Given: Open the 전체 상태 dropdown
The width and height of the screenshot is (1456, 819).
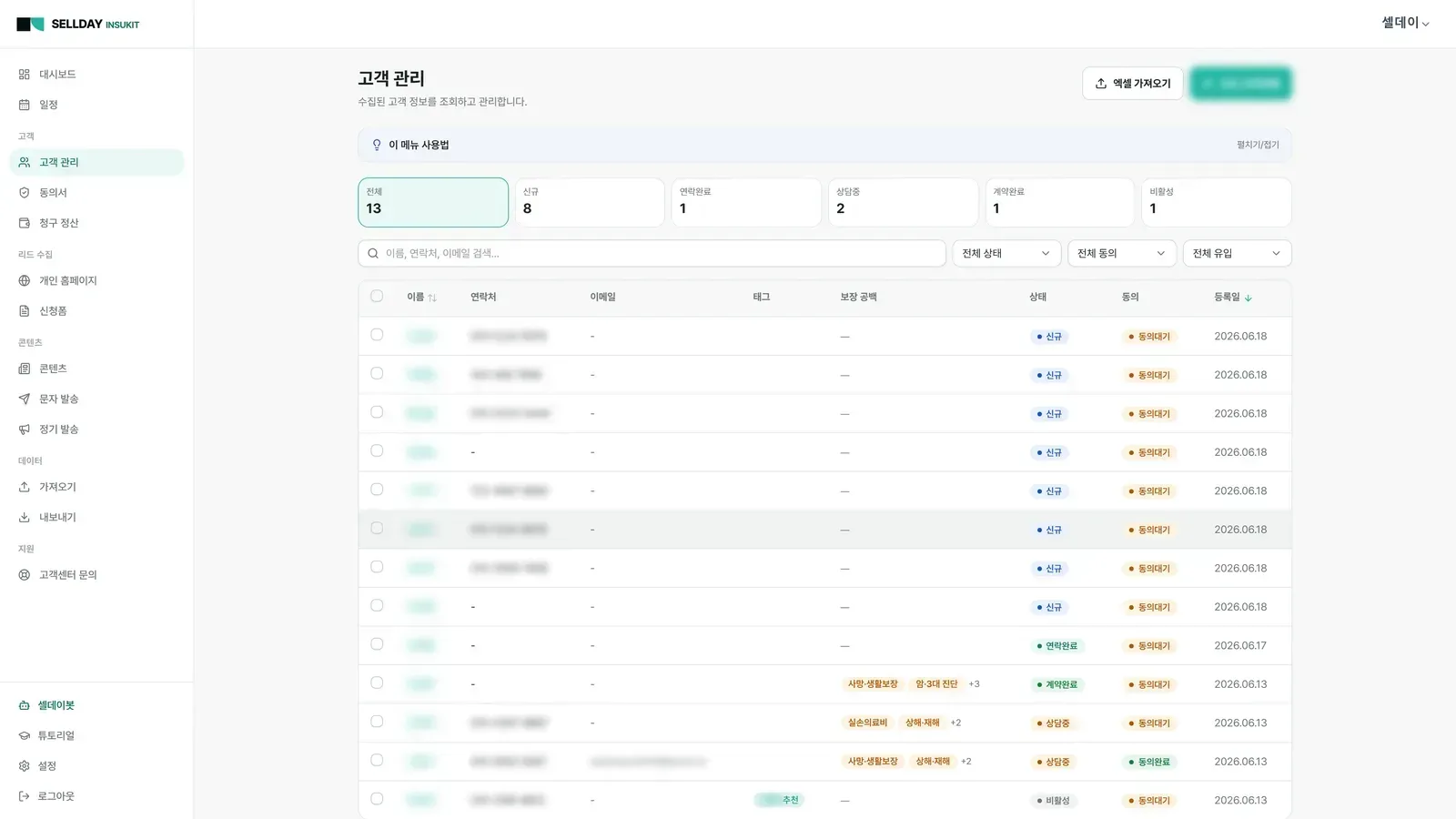Looking at the screenshot, I should click(x=1006, y=254).
